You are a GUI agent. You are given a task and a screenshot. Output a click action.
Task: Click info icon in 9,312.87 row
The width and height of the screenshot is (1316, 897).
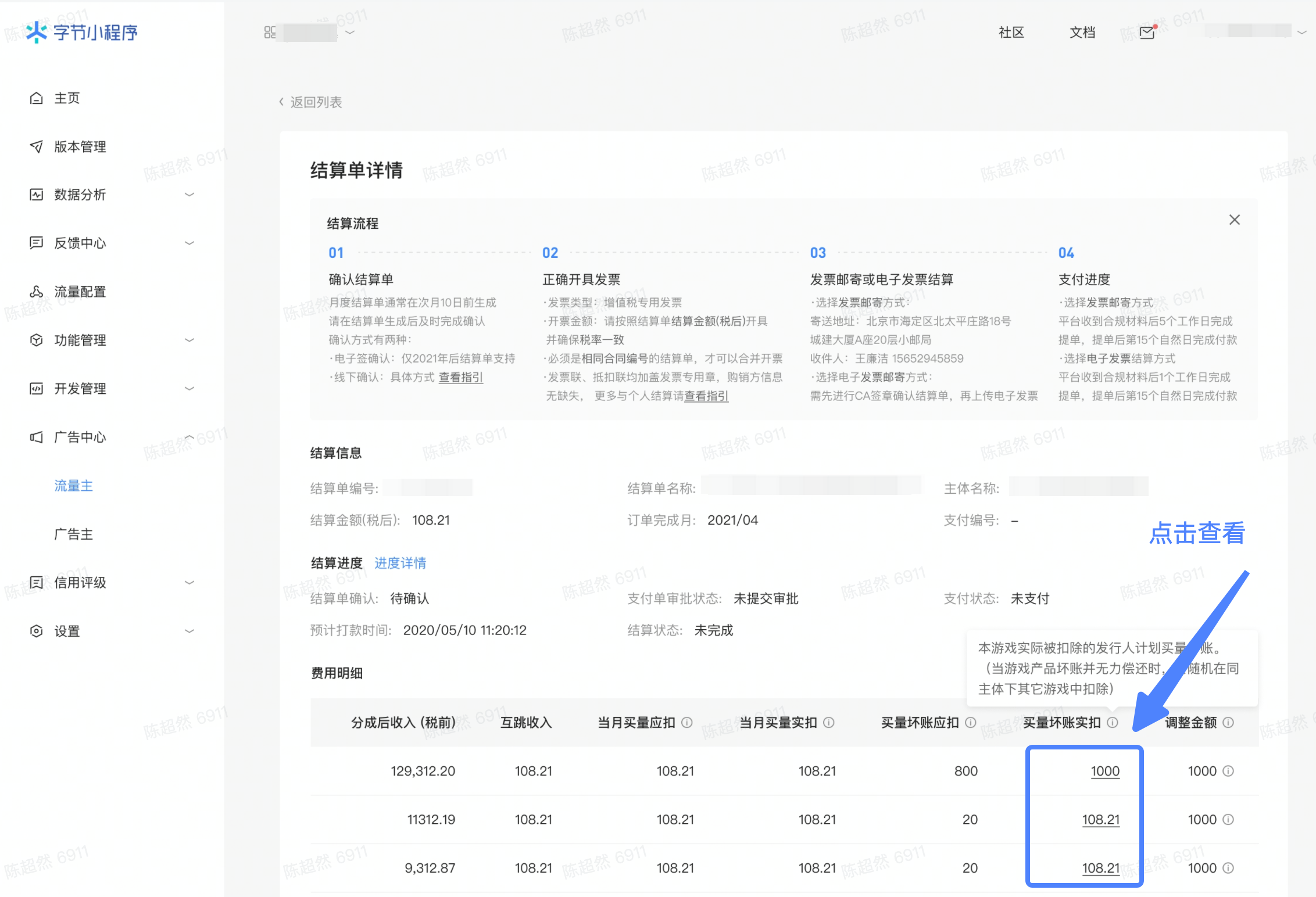coord(1228,868)
